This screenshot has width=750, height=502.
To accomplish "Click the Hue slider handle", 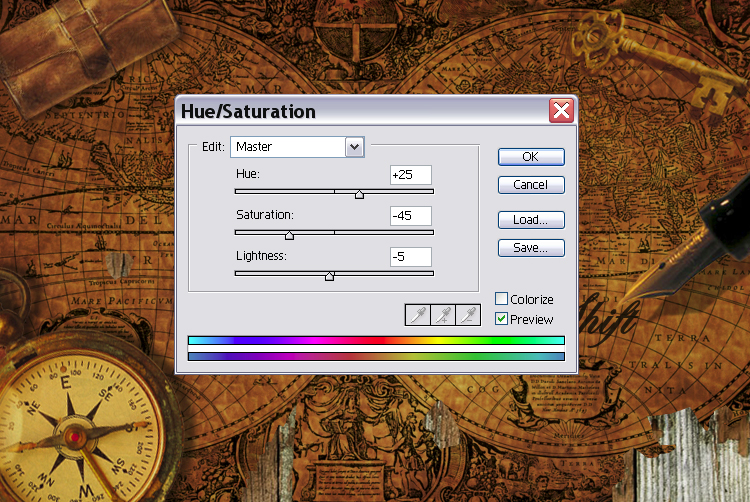I will tap(359, 194).
